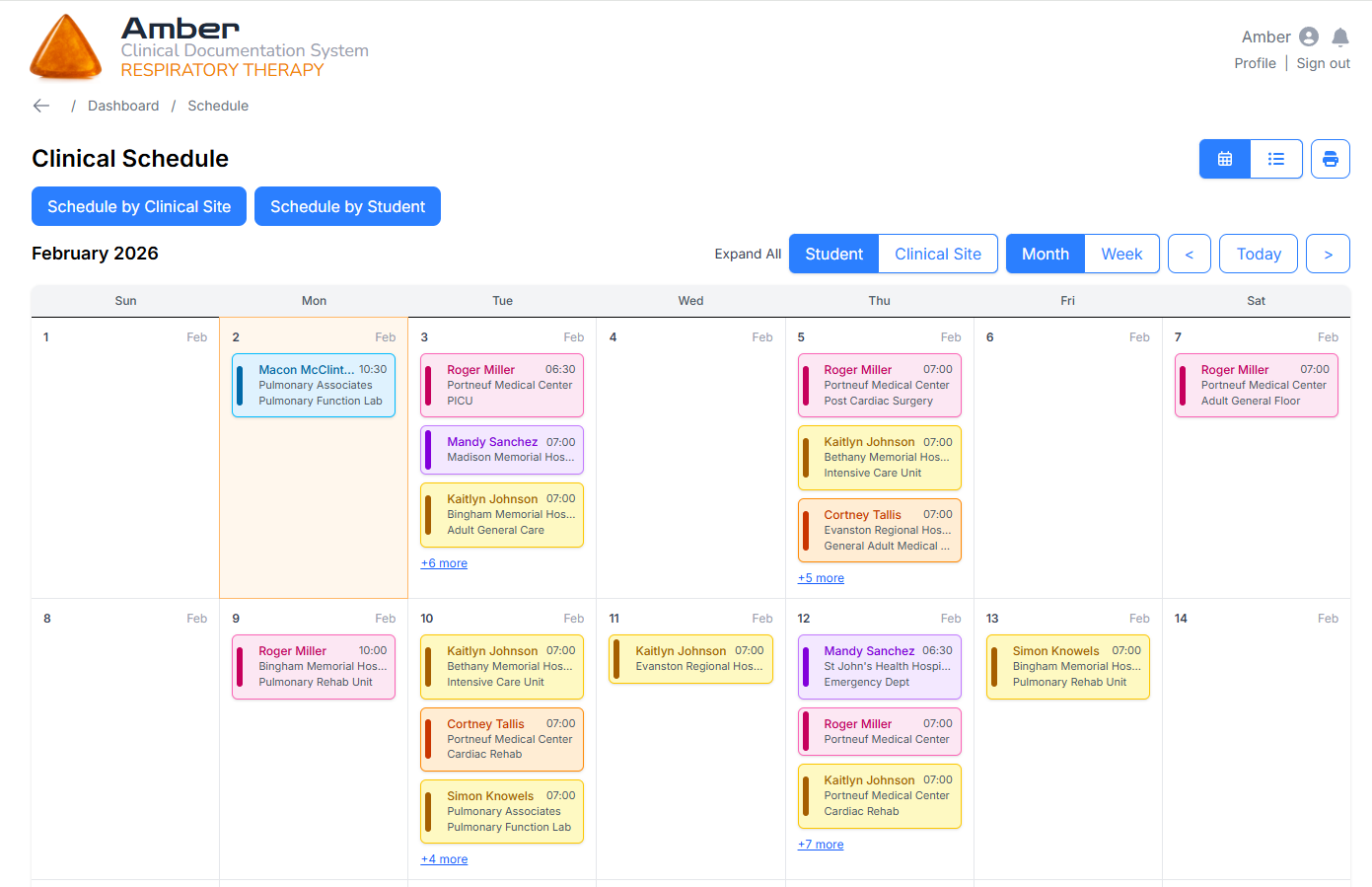Expand the +5 more events on Feb 5
Viewport: 1372px width, 887px height.
[x=821, y=578]
